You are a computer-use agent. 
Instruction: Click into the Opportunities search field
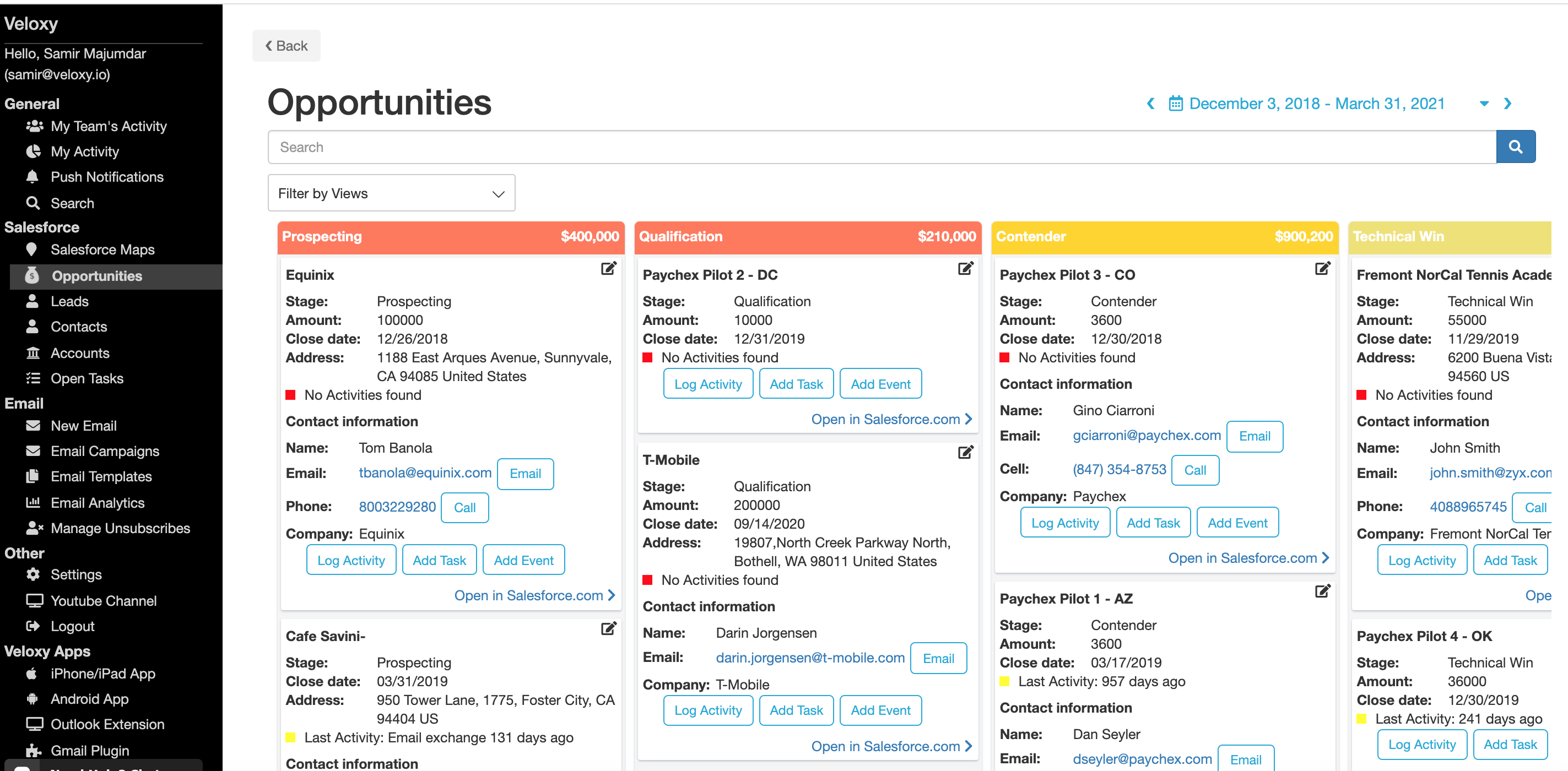point(882,146)
